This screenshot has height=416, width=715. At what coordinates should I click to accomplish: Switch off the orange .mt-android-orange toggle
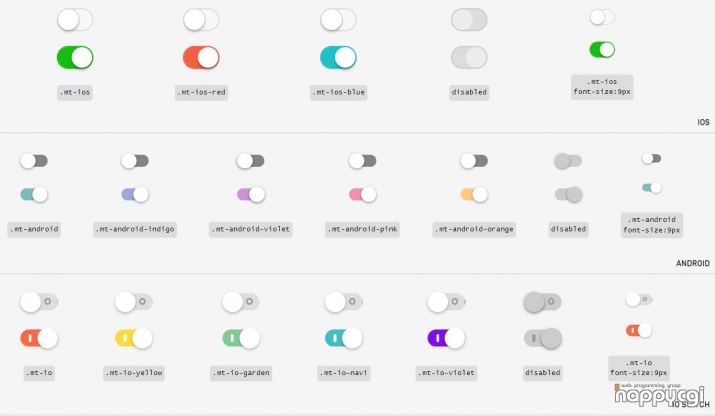(x=474, y=194)
